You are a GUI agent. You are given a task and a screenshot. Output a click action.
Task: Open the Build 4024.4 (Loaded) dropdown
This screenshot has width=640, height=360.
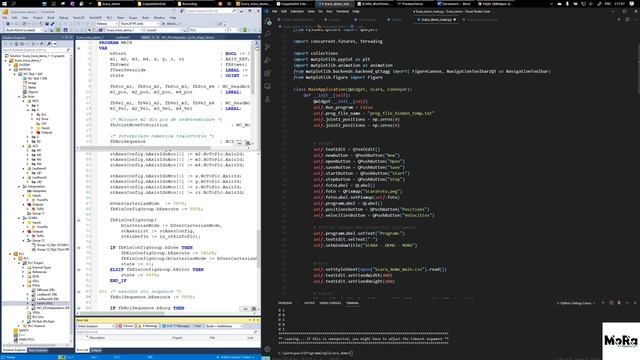pos(24,30)
